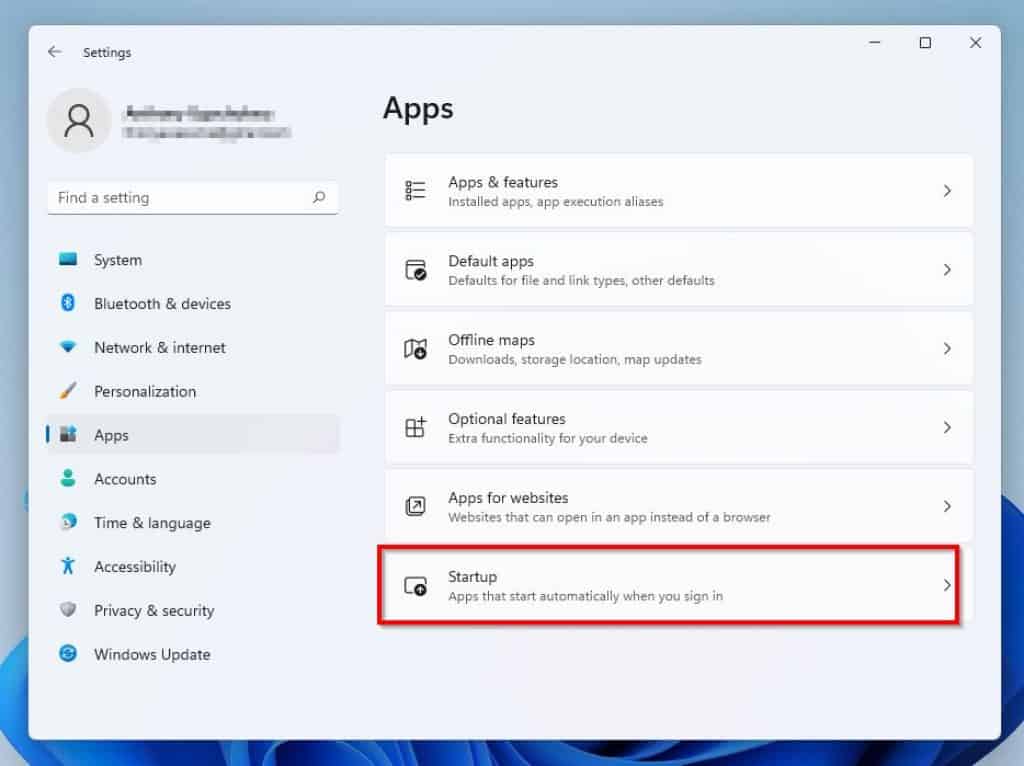Click the Apps for websites icon
This screenshot has width=1024, height=766.
[x=415, y=506]
